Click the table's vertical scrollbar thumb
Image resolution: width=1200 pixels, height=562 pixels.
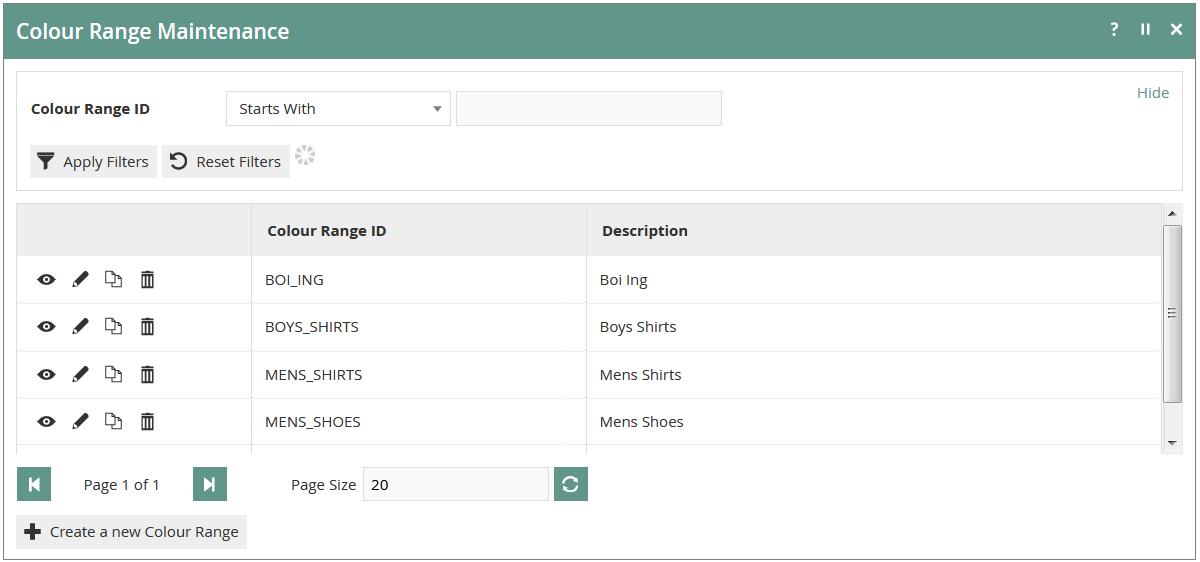point(1173,313)
